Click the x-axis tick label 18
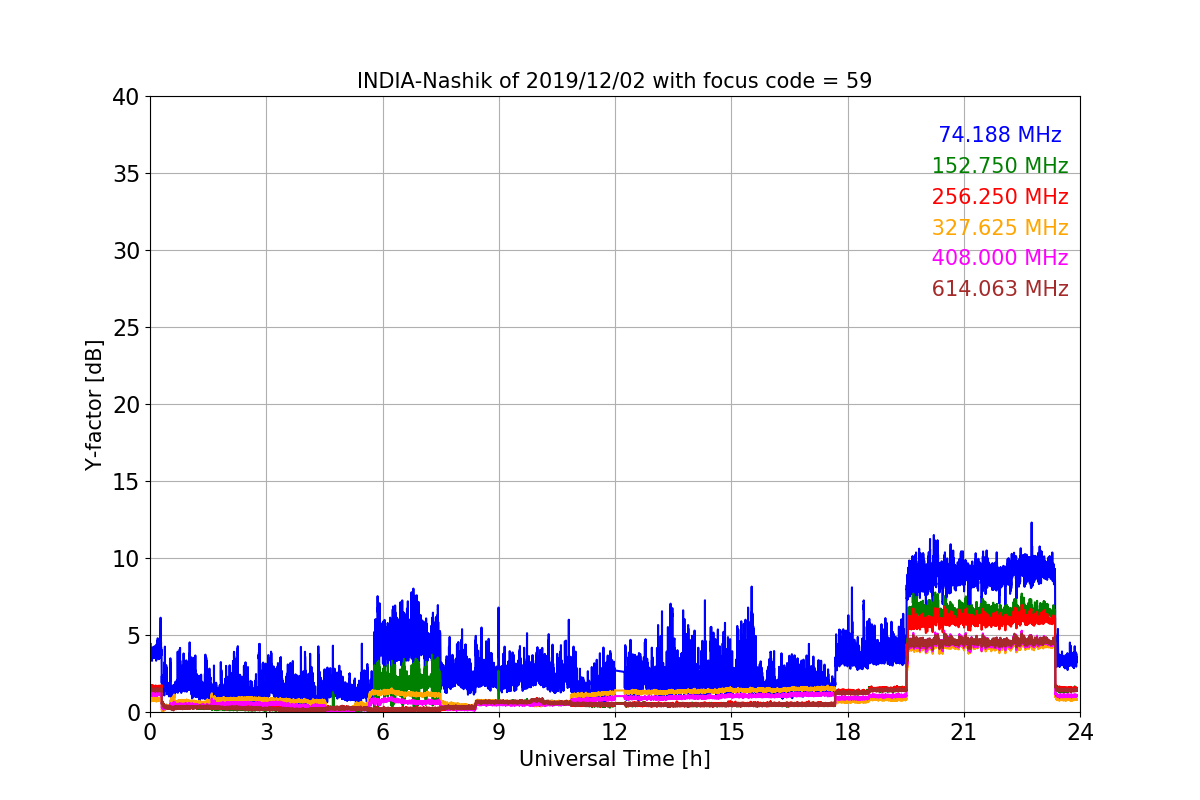This screenshot has width=1200, height=800. click(847, 731)
